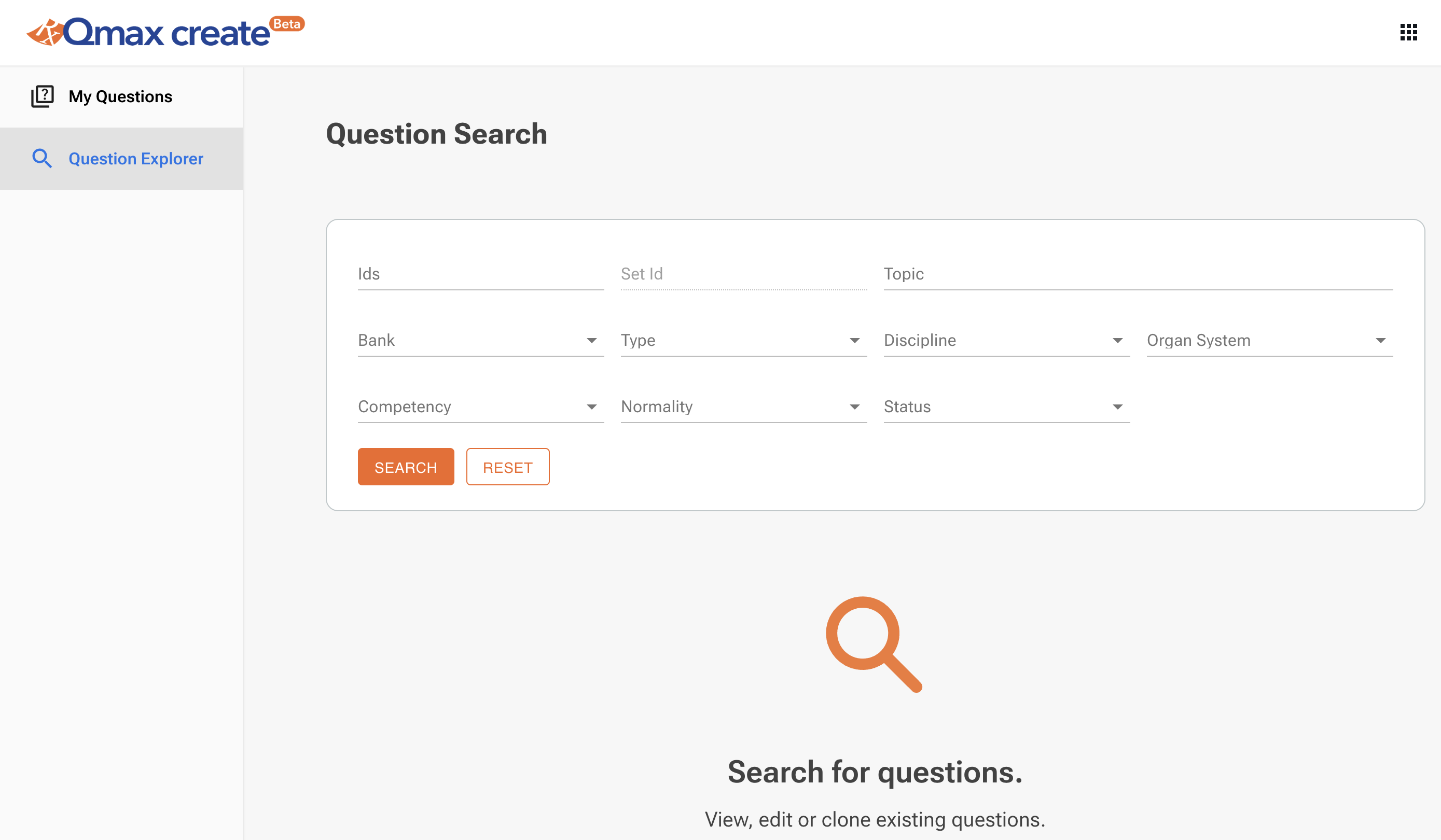This screenshot has width=1441, height=840.
Task: Click the Set Id field
Action: [743, 274]
